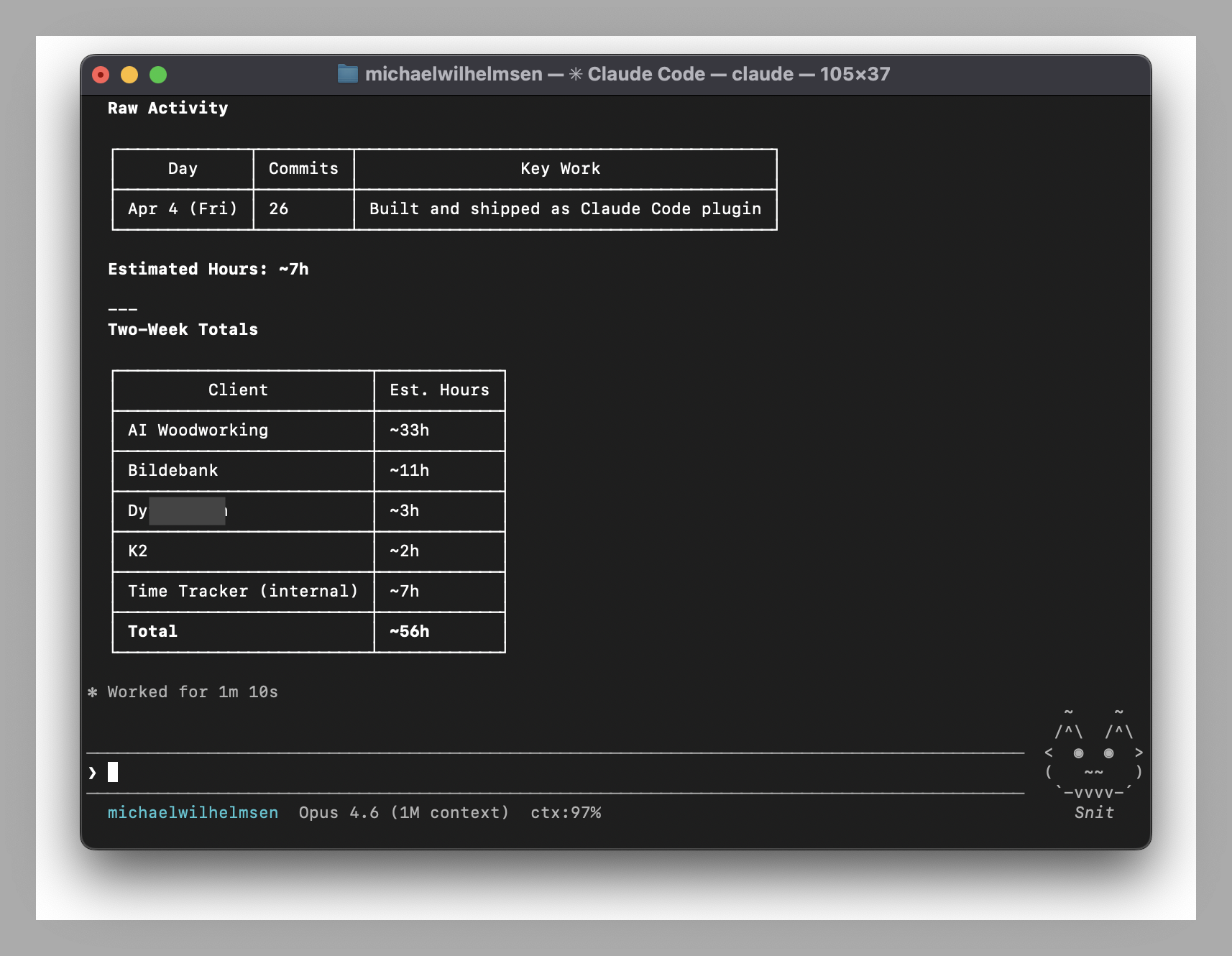
Task: Minimize the window using the yellow button
Action: [x=129, y=75]
